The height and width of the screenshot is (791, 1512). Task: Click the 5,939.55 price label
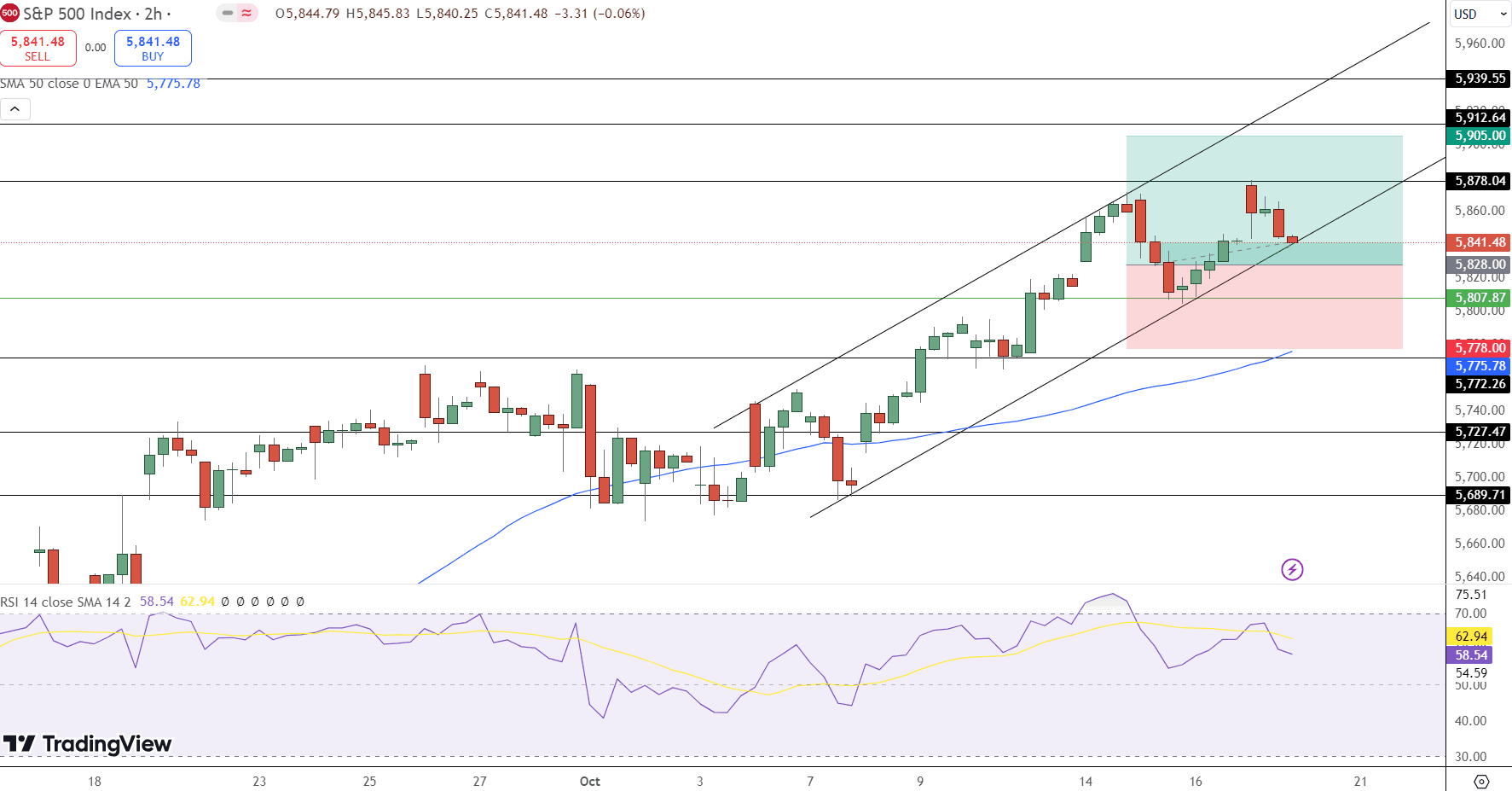pyautogui.click(x=1479, y=79)
